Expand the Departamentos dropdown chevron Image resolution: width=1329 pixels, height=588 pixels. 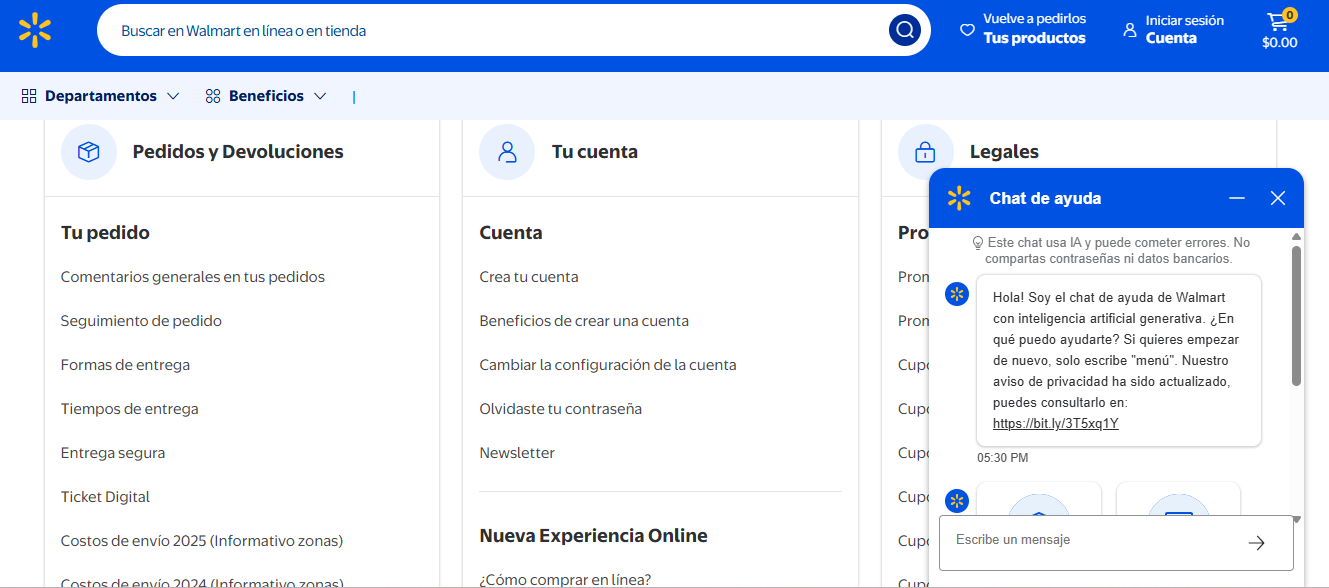(173, 96)
